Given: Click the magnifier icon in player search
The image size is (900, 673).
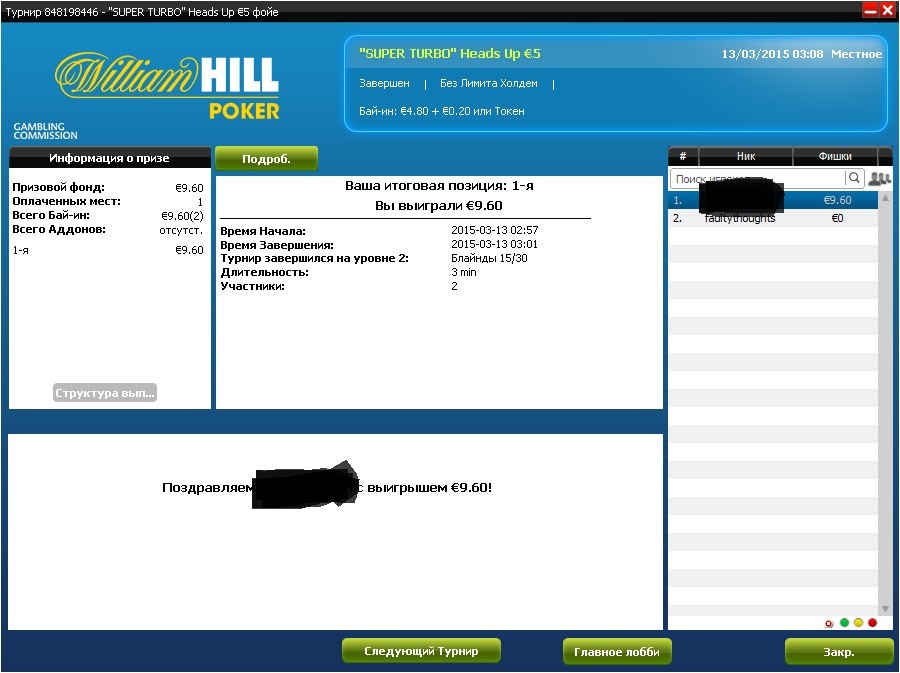Looking at the screenshot, I should 854,178.
